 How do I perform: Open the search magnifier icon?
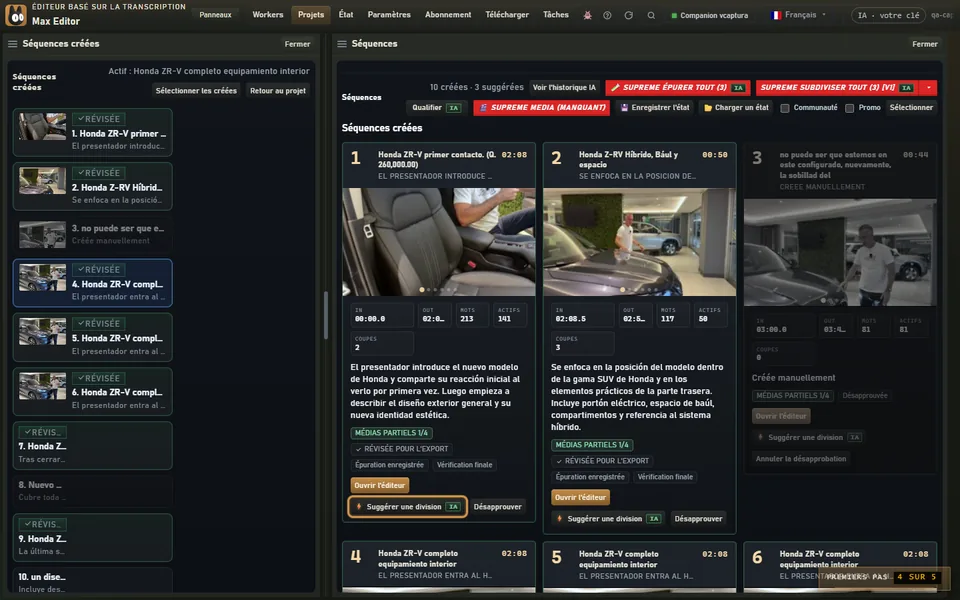coord(651,15)
